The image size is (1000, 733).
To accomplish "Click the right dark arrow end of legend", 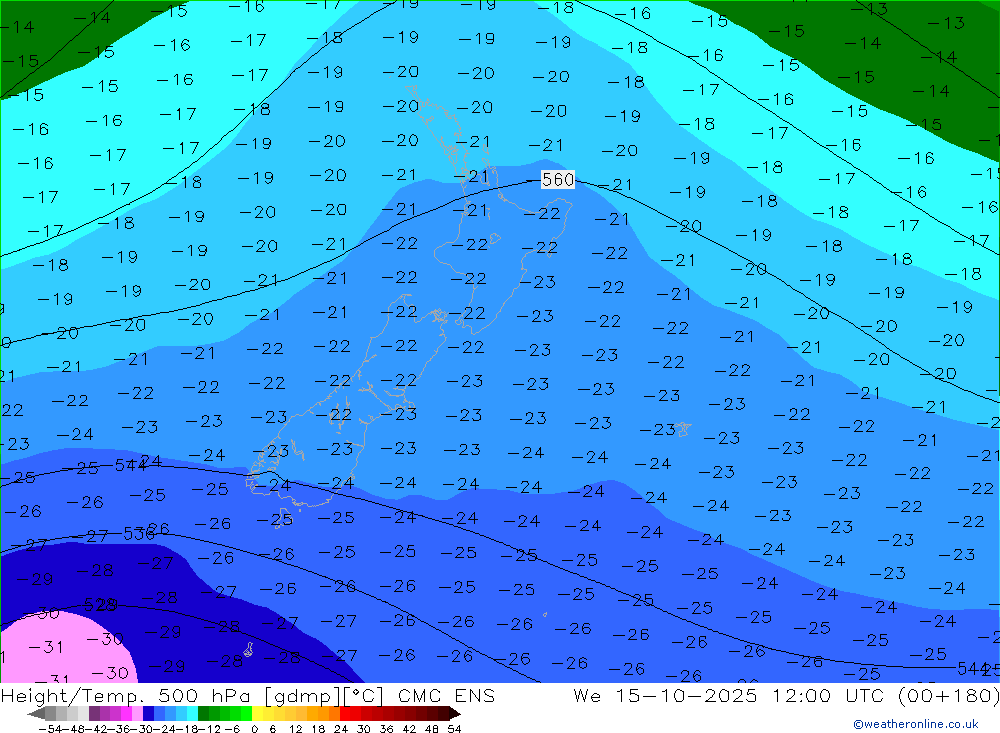I will [455, 714].
